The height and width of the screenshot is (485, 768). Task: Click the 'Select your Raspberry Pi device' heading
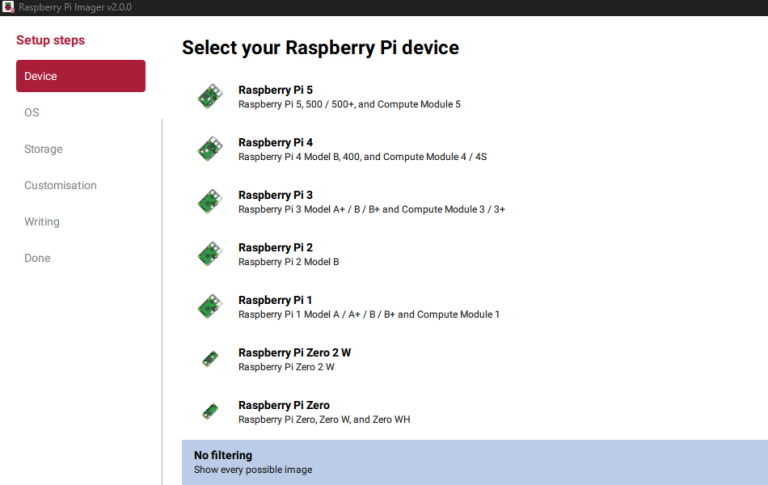pos(320,48)
